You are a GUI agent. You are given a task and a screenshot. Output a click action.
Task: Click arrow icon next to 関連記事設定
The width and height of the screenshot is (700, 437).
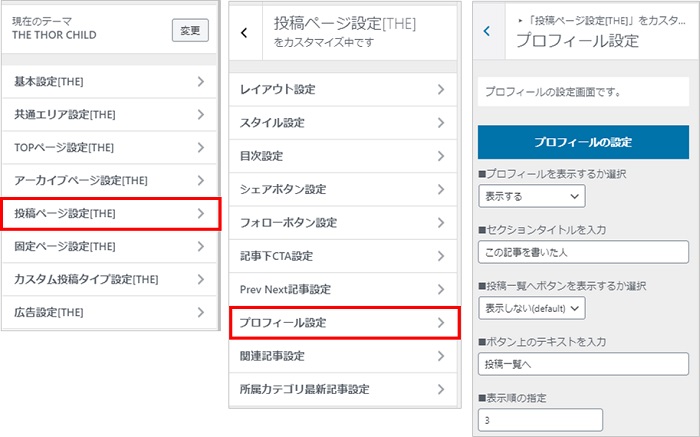click(441, 356)
